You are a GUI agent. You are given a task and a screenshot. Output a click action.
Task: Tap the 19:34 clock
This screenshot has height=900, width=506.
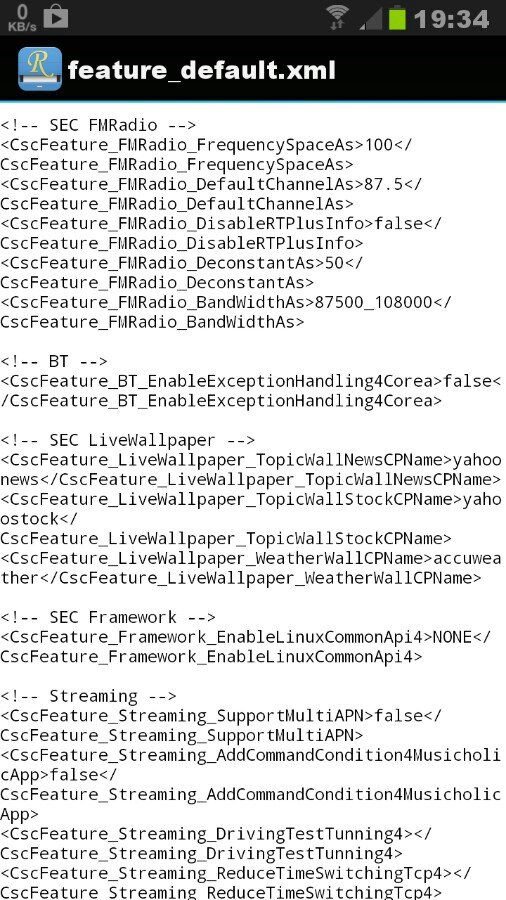click(451, 19)
